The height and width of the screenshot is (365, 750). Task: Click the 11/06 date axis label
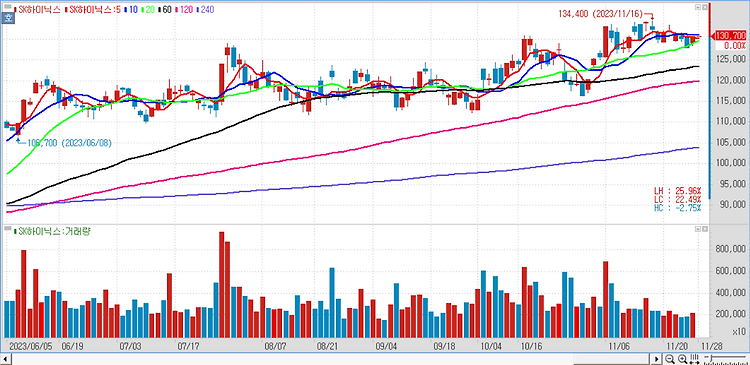tap(618, 345)
